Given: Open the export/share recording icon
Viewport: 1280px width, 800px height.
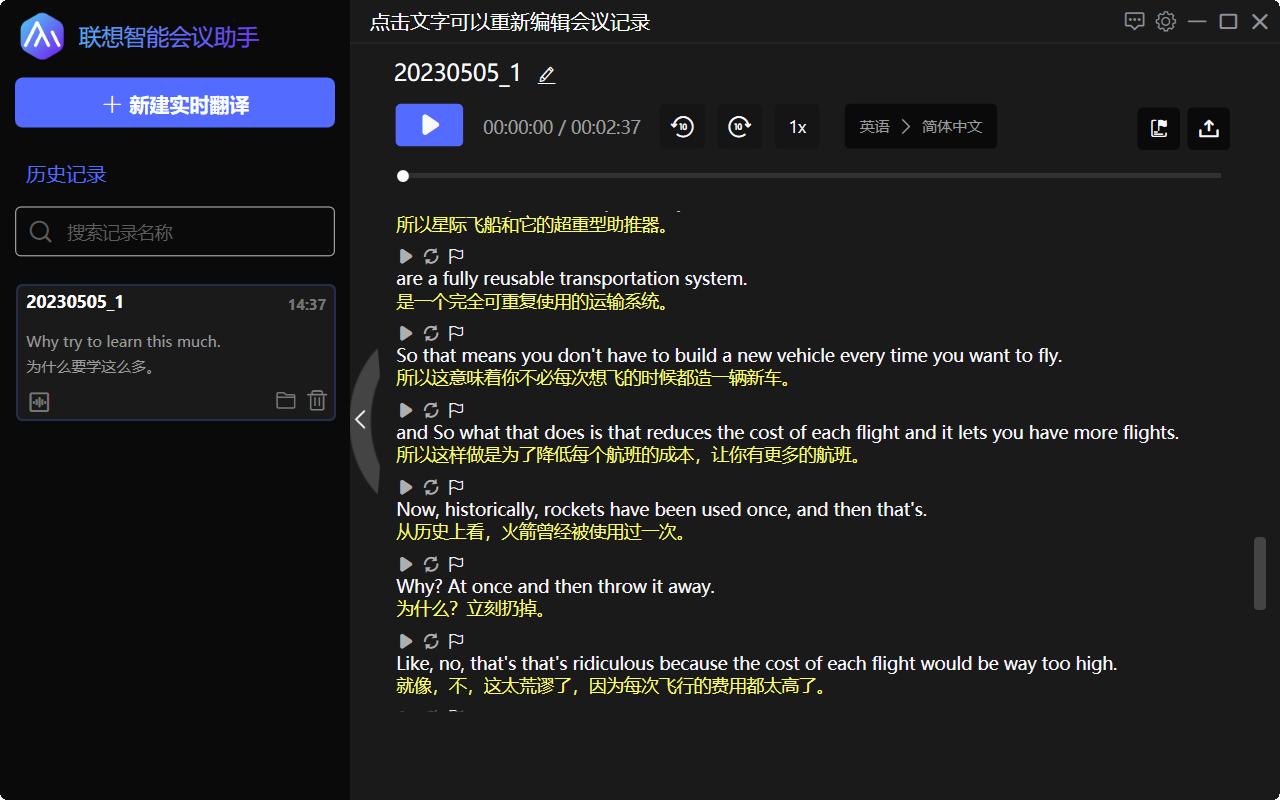Looking at the screenshot, I should [1208, 129].
